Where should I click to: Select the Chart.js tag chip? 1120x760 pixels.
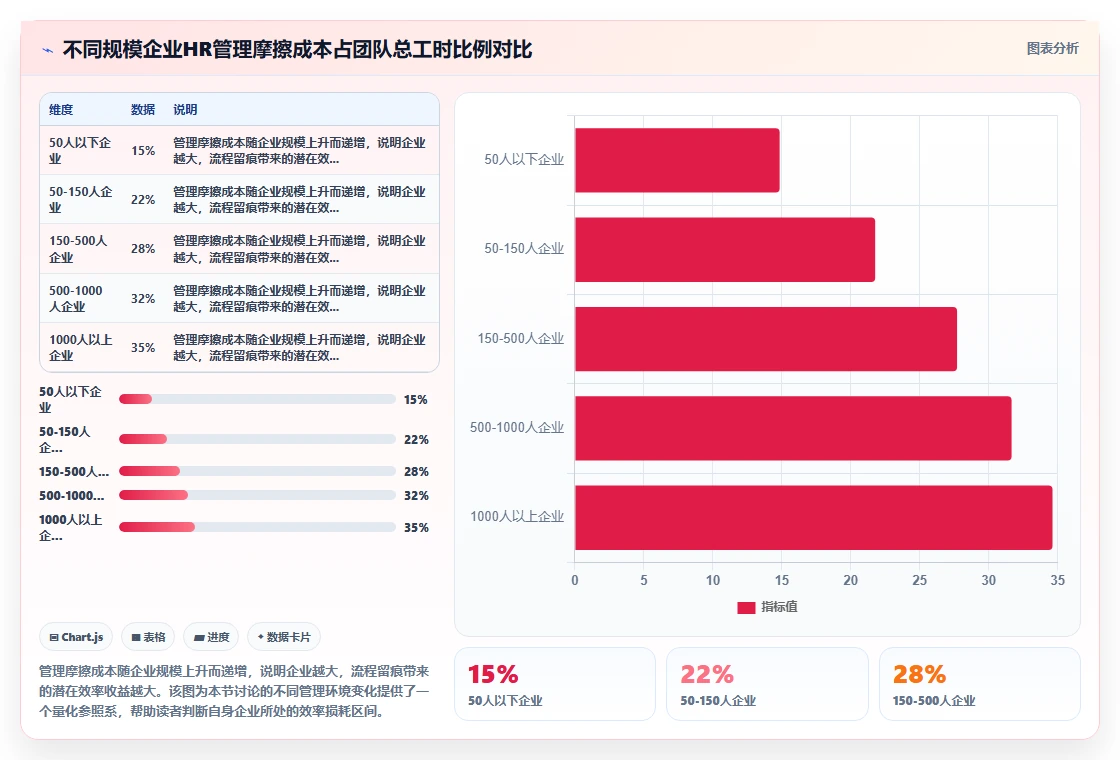(x=76, y=637)
